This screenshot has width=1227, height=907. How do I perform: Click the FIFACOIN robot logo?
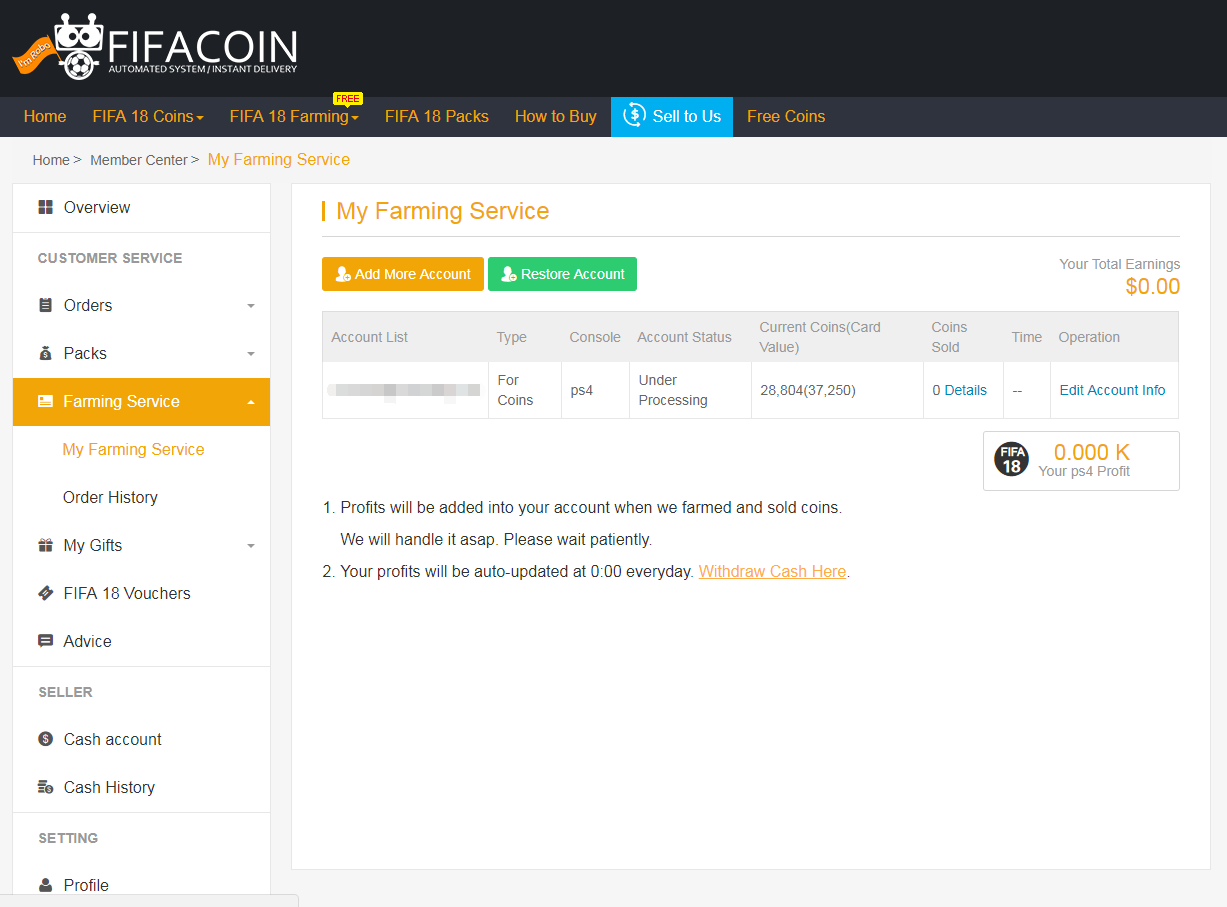[155, 47]
